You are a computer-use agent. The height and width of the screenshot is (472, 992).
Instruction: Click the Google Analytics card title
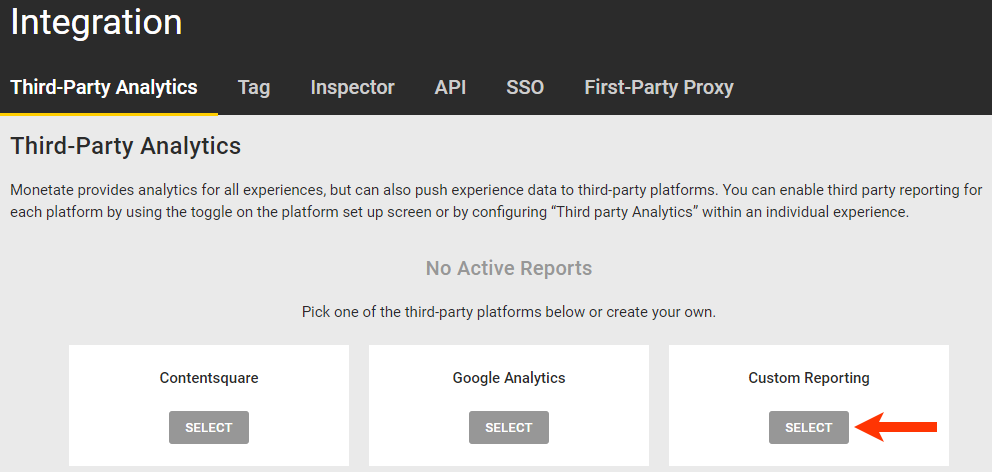pos(509,378)
